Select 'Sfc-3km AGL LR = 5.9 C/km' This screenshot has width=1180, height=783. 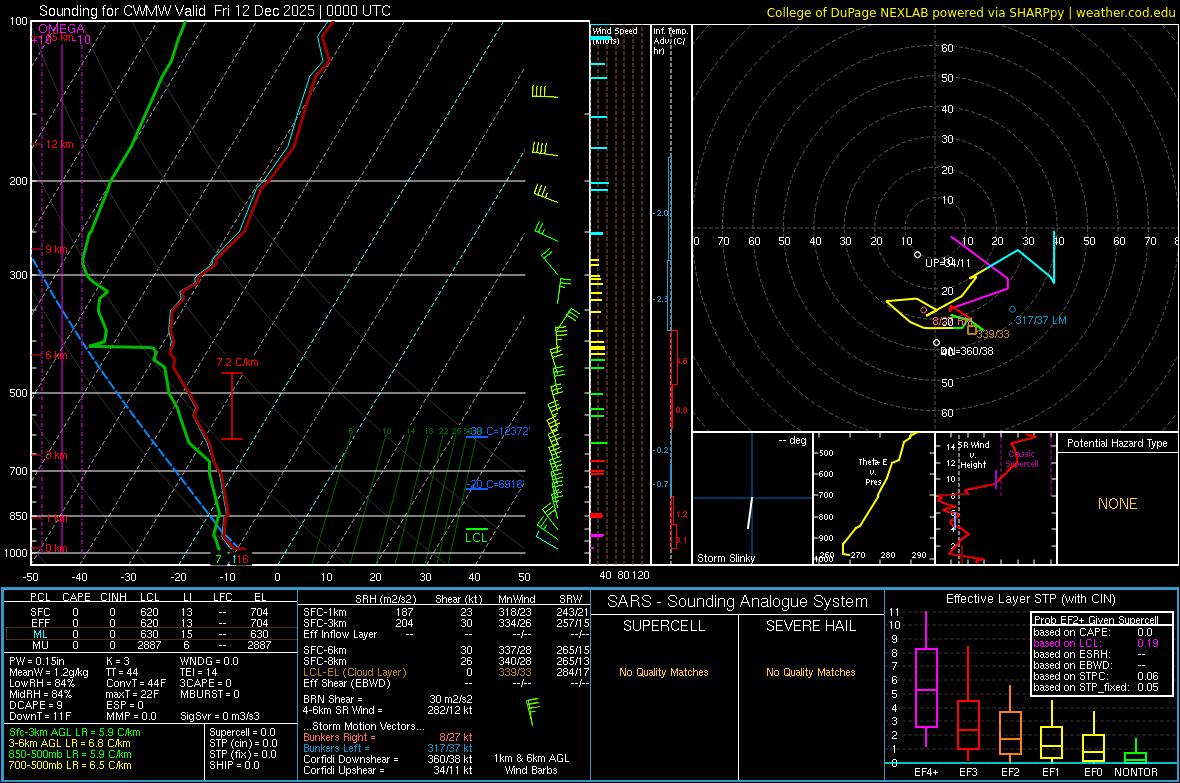pos(75,733)
